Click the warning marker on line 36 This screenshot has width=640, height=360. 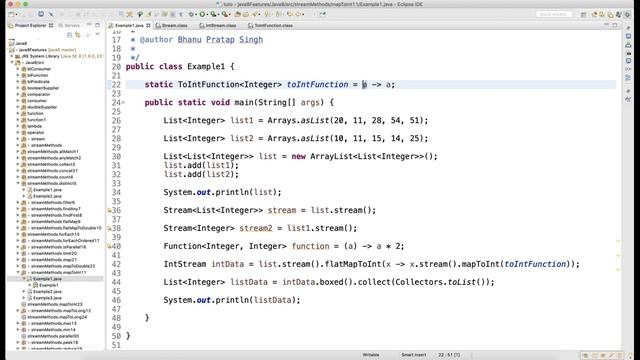(109, 211)
